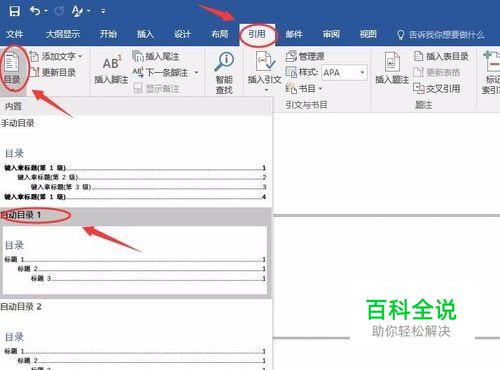
Task: Click 下一条脚注 button
Action: pyautogui.click(x=160, y=72)
